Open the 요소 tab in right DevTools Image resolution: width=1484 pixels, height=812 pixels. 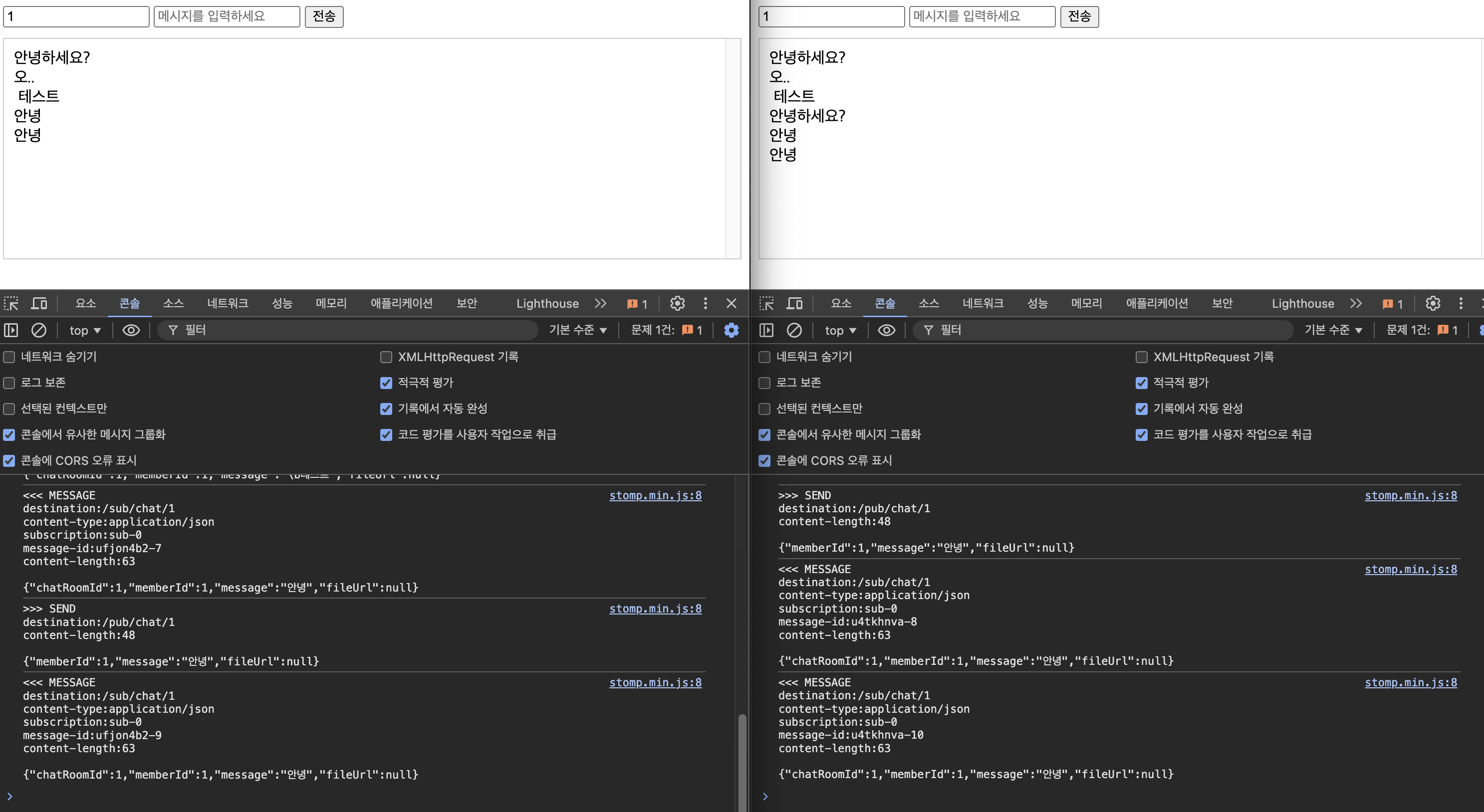pos(840,303)
